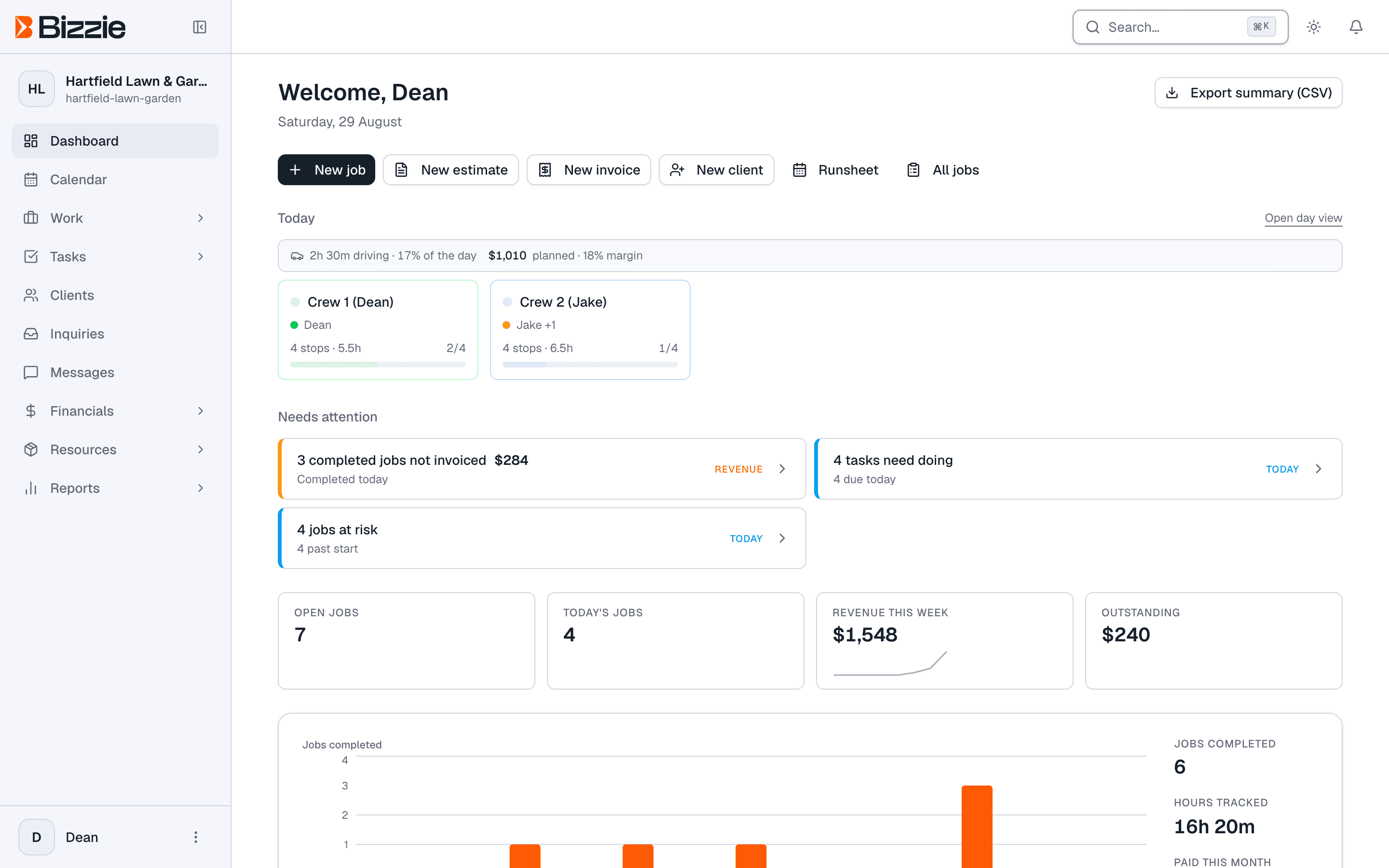
Task: Open the TODAY'S JOBS stat card
Action: pyautogui.click(x=675, y=641)
